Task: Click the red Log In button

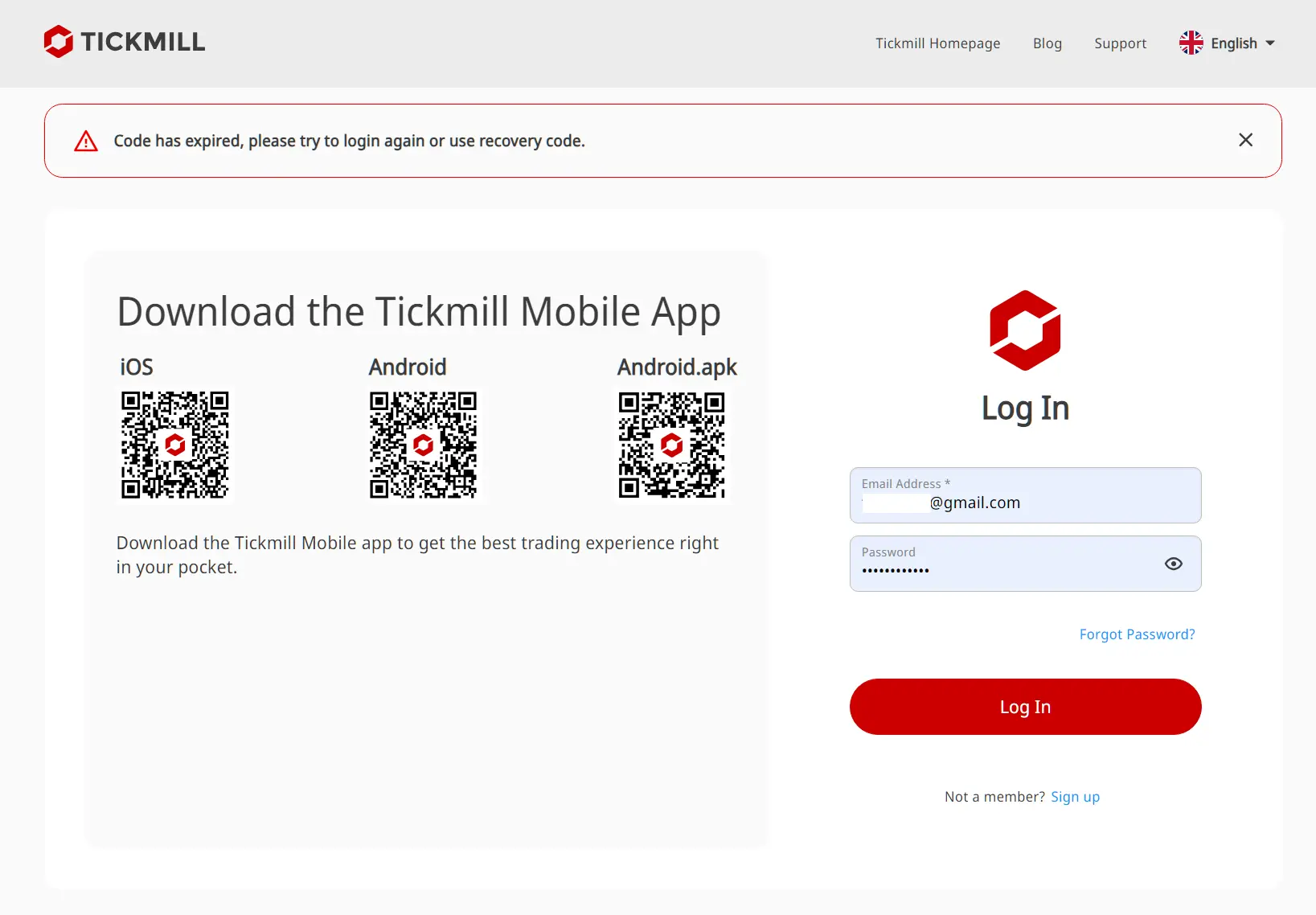Action: point(1025,707)
